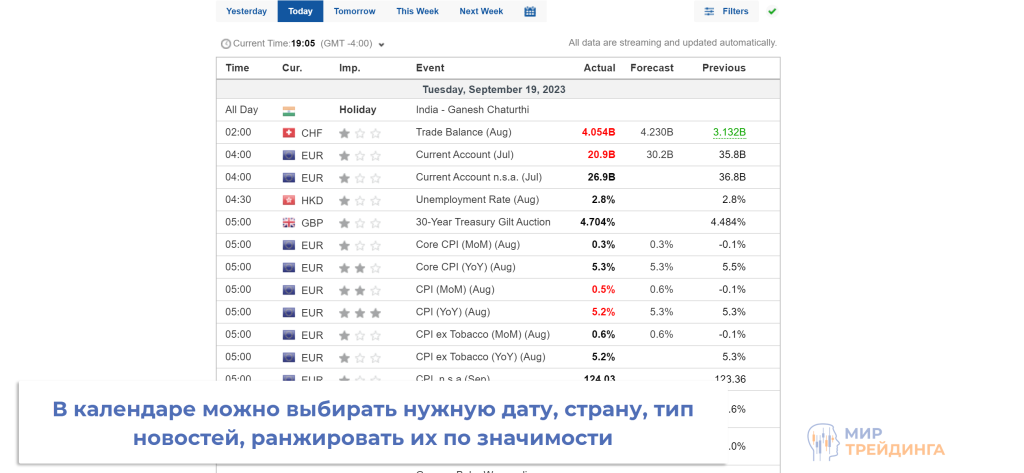Click the clock icon beside Current Time

coord(225,44)
